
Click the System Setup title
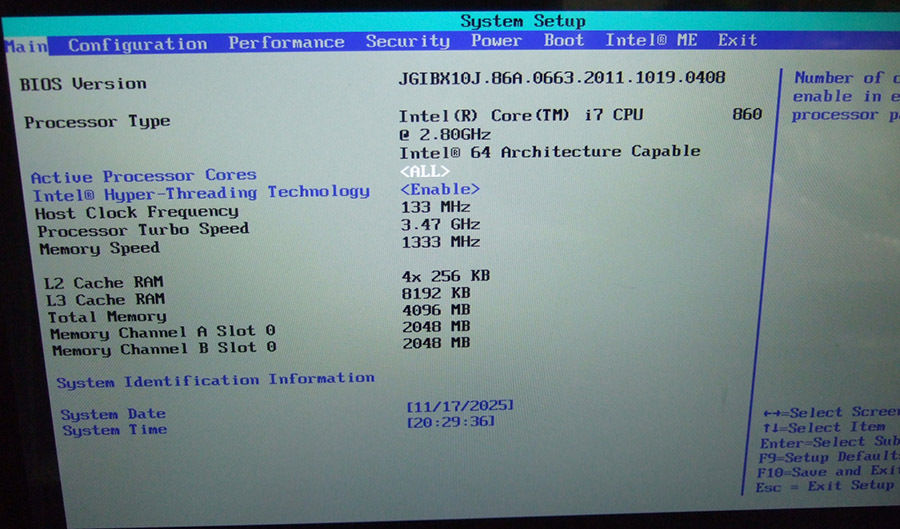(523, 21)
